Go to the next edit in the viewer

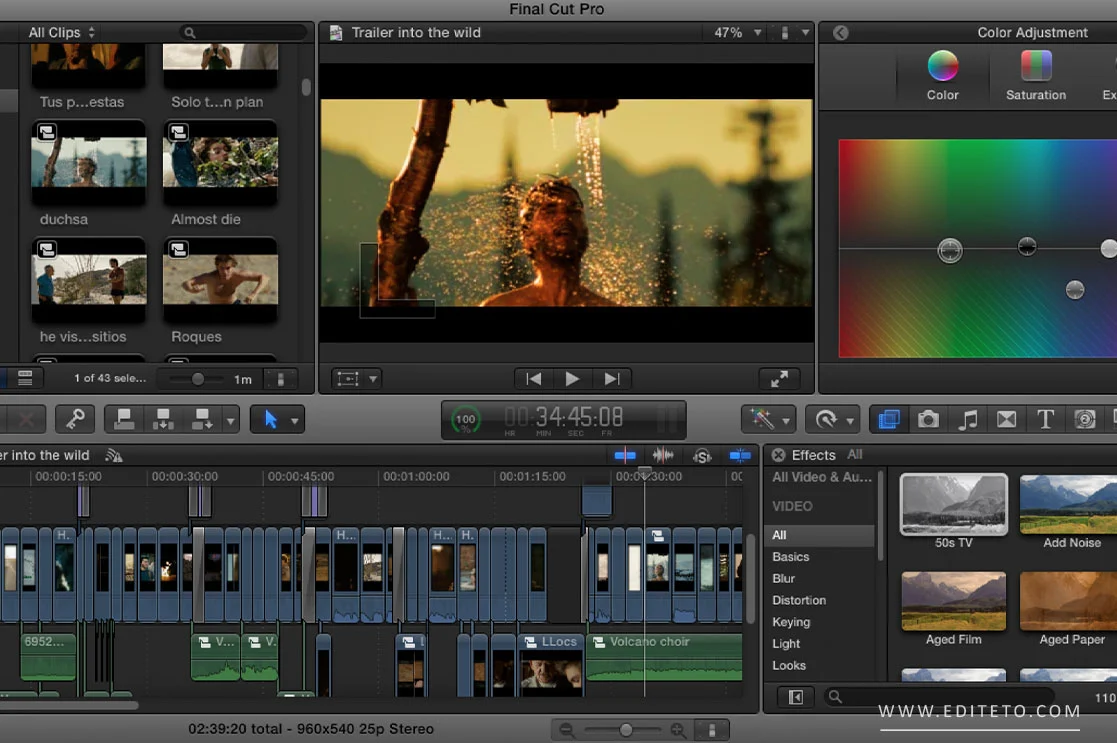(611, 379)
